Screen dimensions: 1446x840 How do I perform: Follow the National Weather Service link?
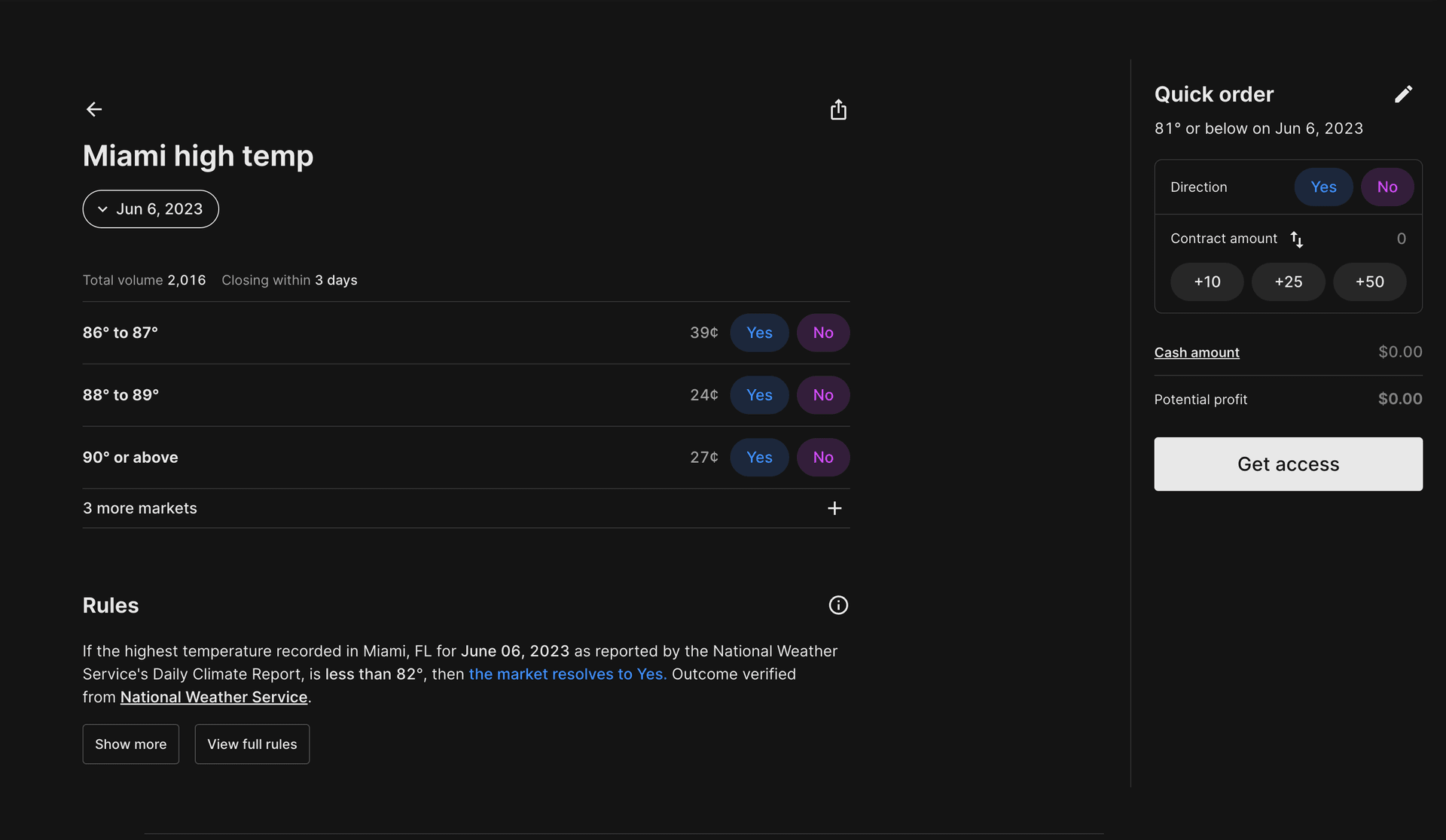(x=214, y=698)
